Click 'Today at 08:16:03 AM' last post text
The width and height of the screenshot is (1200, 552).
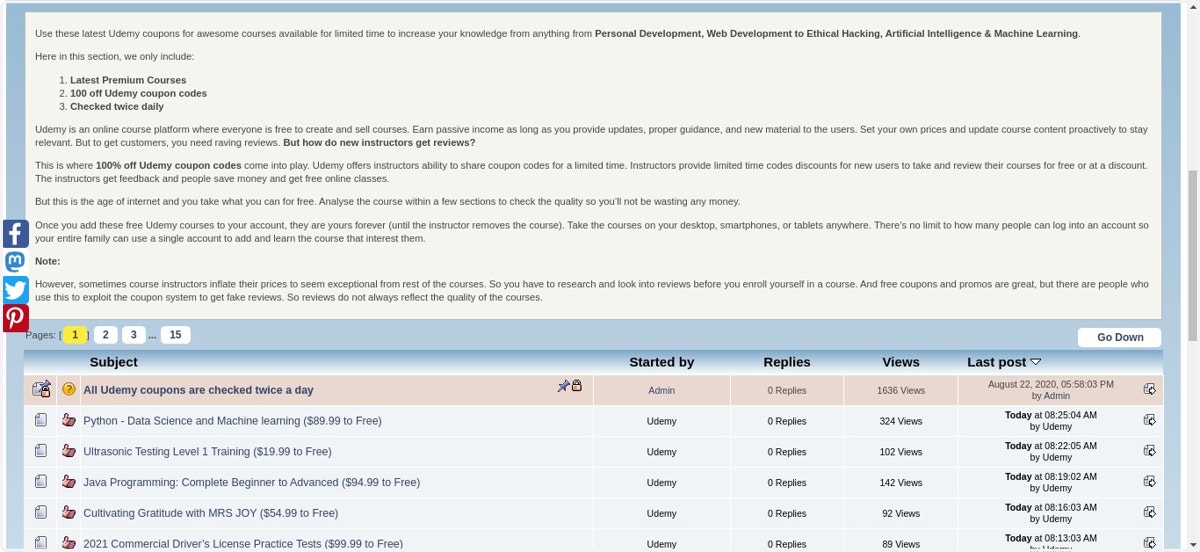coord(1051,508)
